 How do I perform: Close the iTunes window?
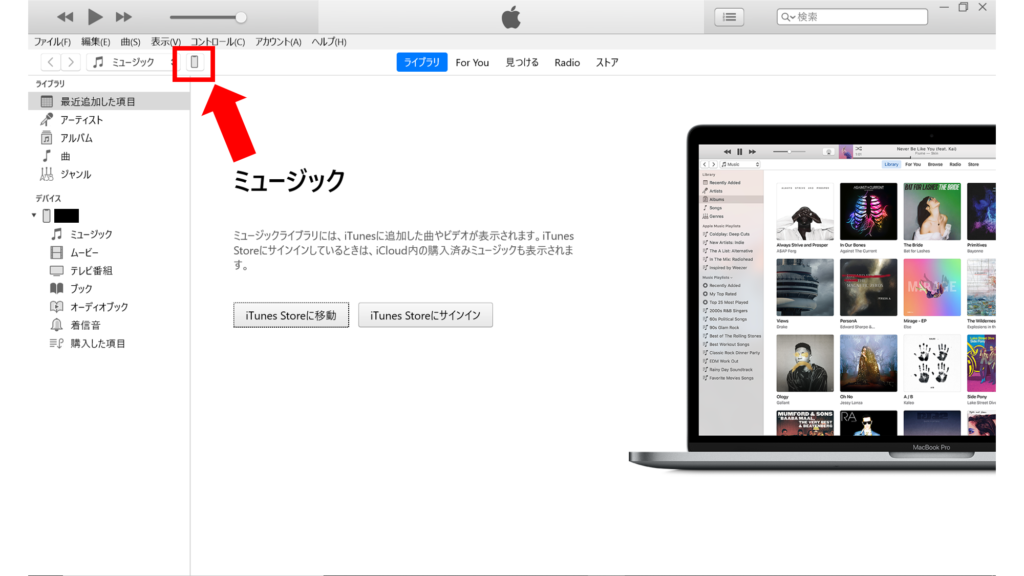click(982, 7)
